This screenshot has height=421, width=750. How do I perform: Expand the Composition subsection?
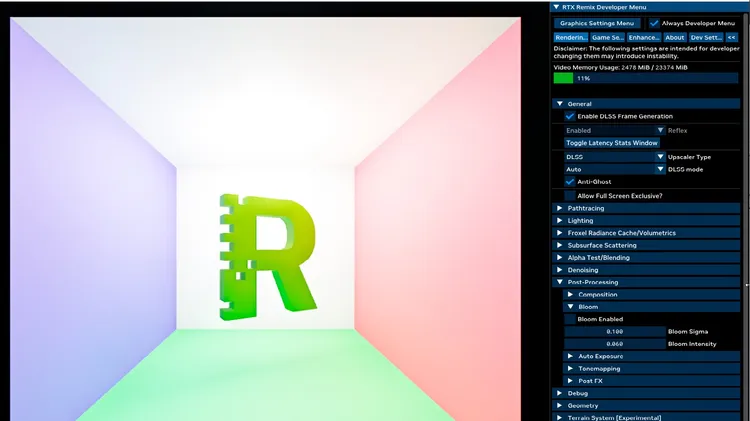click(x=653, y=295)
